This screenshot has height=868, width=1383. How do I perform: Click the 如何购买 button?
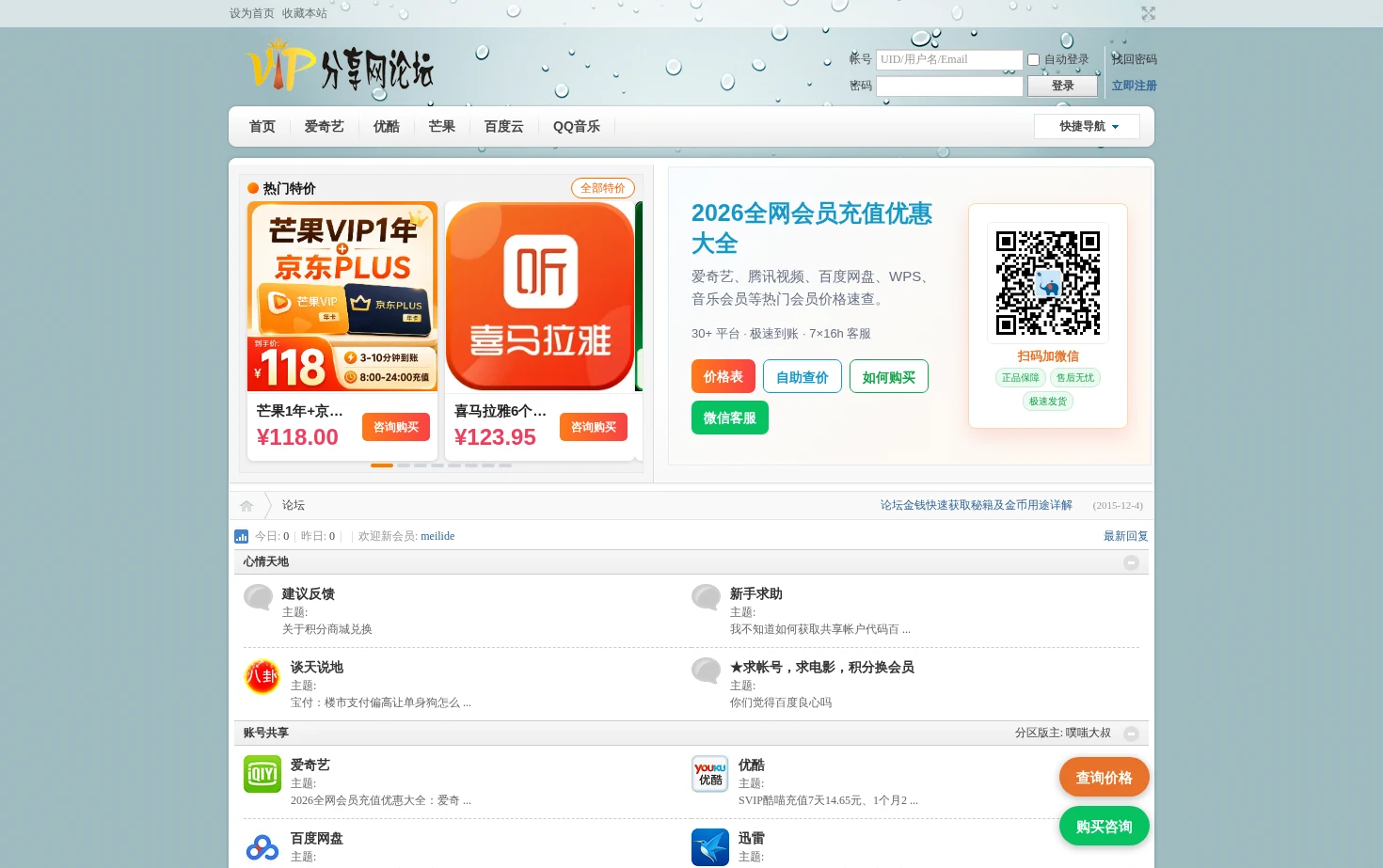(x=888, y=376)
